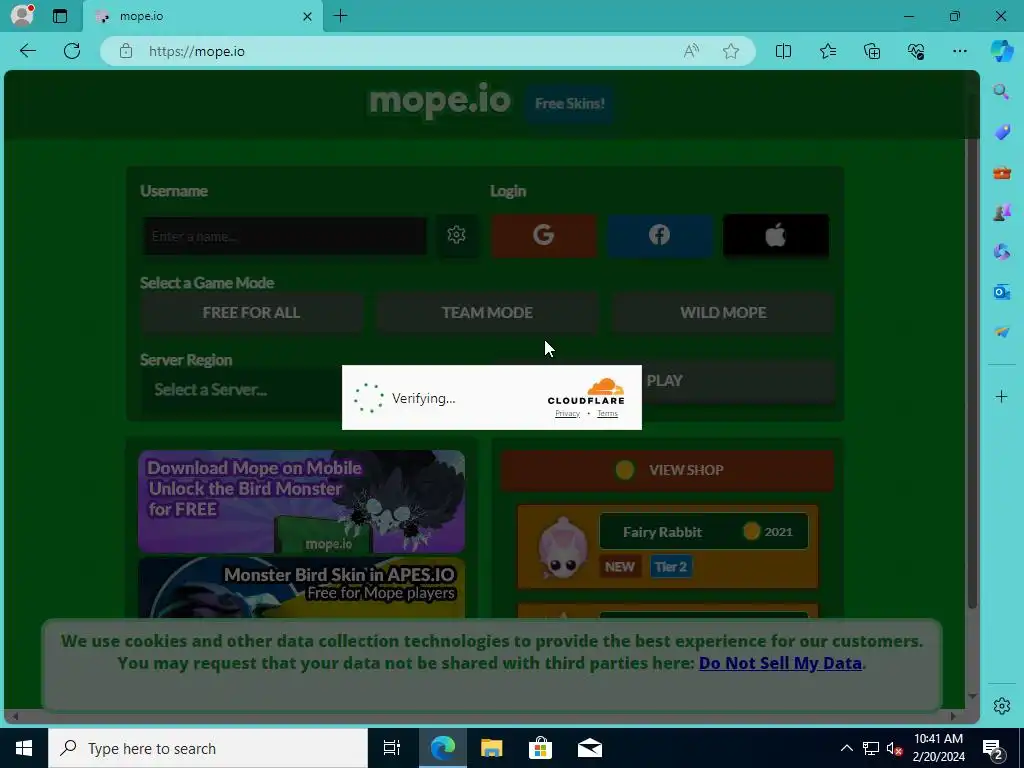Click the page scroll-down arrow
The width and height of the screenshot is (1024, 768).
tap(972, 696)
